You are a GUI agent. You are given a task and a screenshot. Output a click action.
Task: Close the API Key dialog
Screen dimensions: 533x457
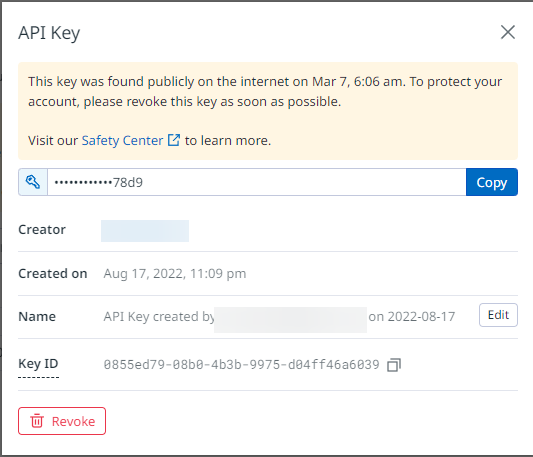508,32
